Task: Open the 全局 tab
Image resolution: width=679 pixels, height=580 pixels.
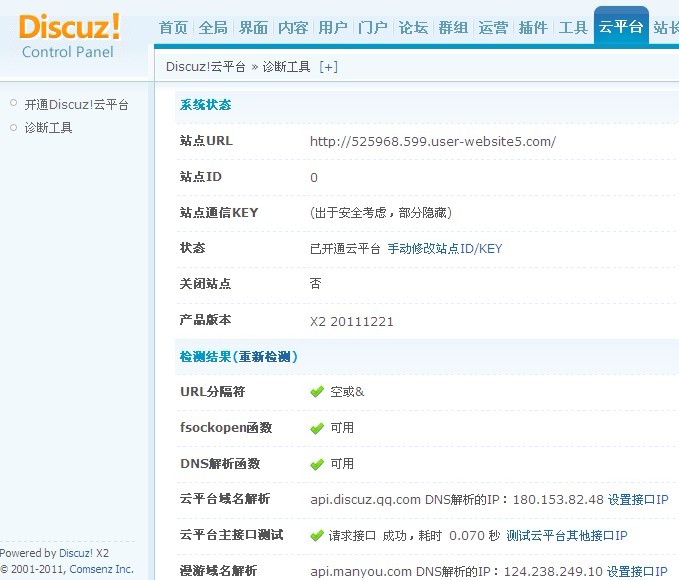Action: click(213, 27)
